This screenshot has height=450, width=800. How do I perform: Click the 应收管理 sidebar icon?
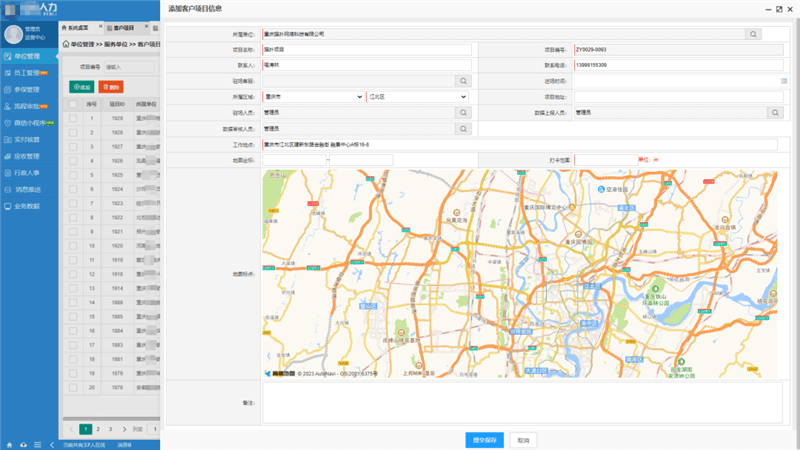point(8,156)
